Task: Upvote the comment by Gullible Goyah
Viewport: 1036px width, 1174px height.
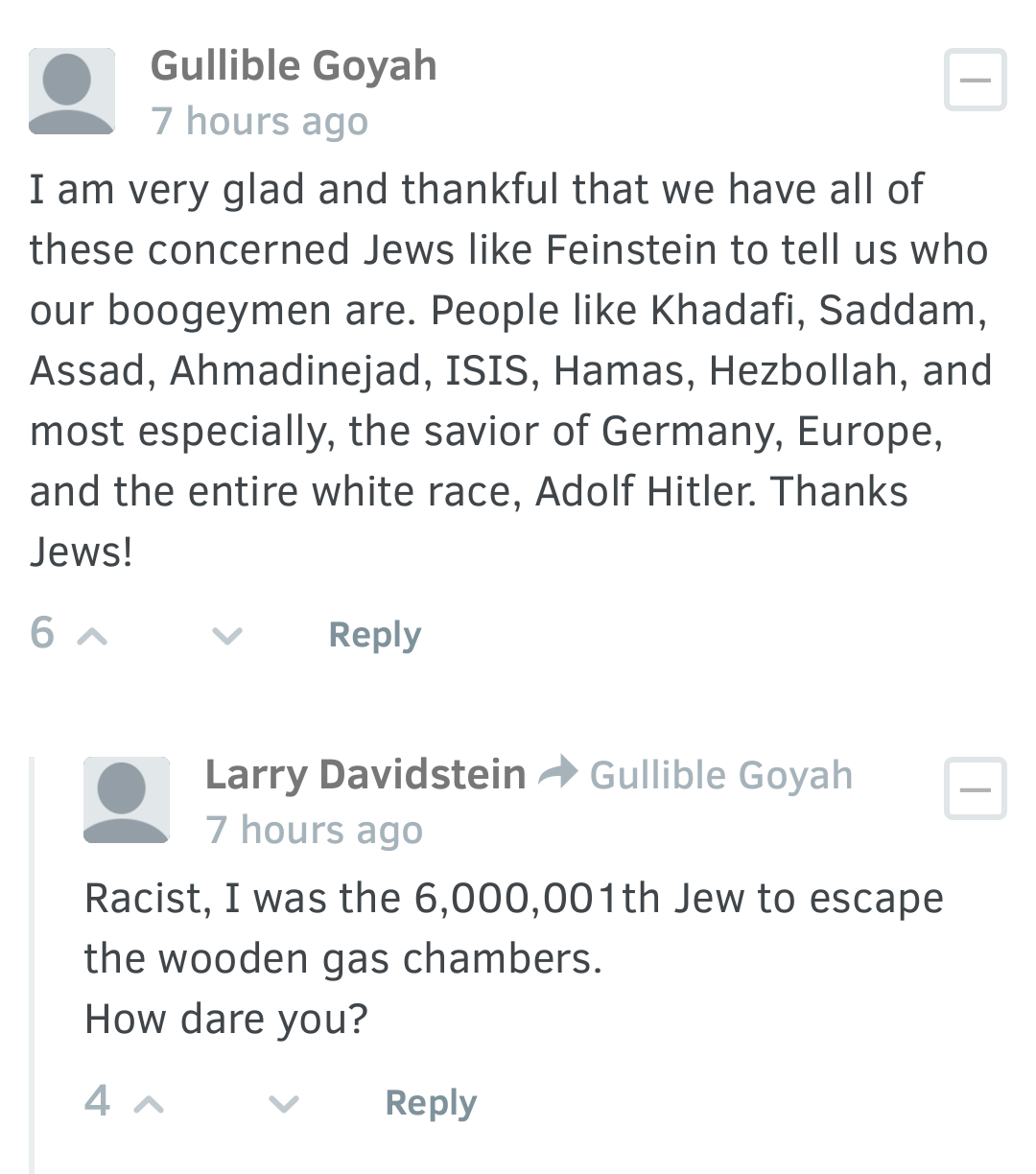Action: [92, 636]
